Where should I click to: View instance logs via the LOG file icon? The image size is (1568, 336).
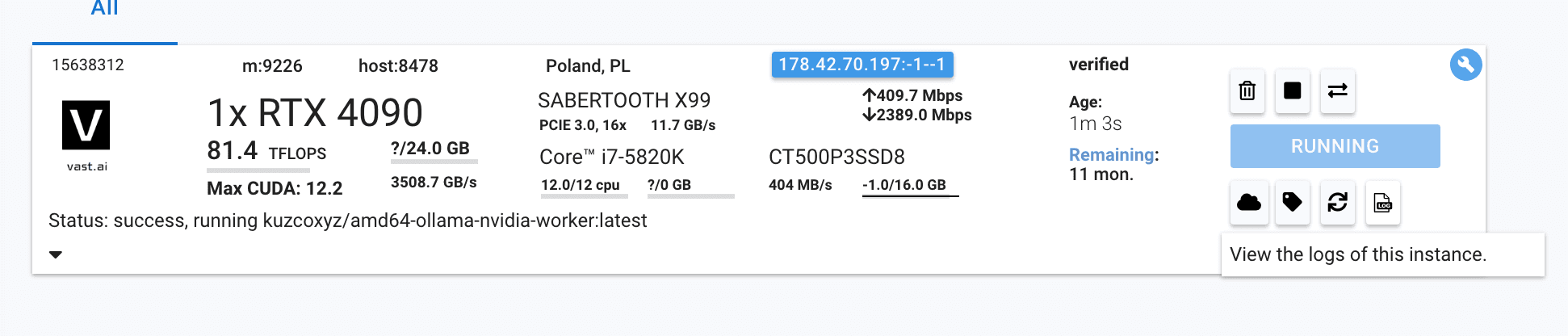[1383, 203]
